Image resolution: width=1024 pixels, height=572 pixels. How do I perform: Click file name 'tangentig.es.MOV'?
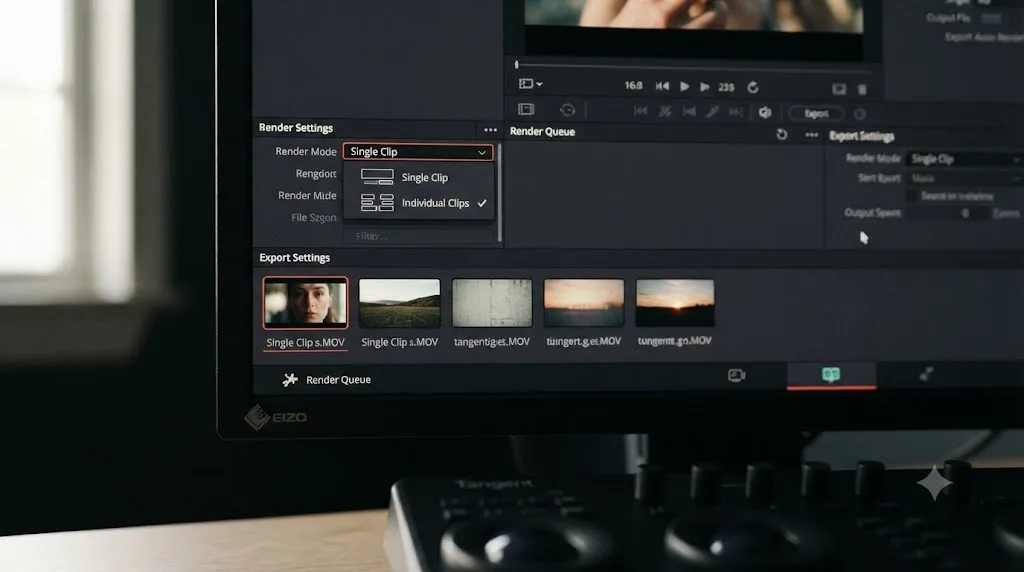pyautogui.click(x=492, y=342)
